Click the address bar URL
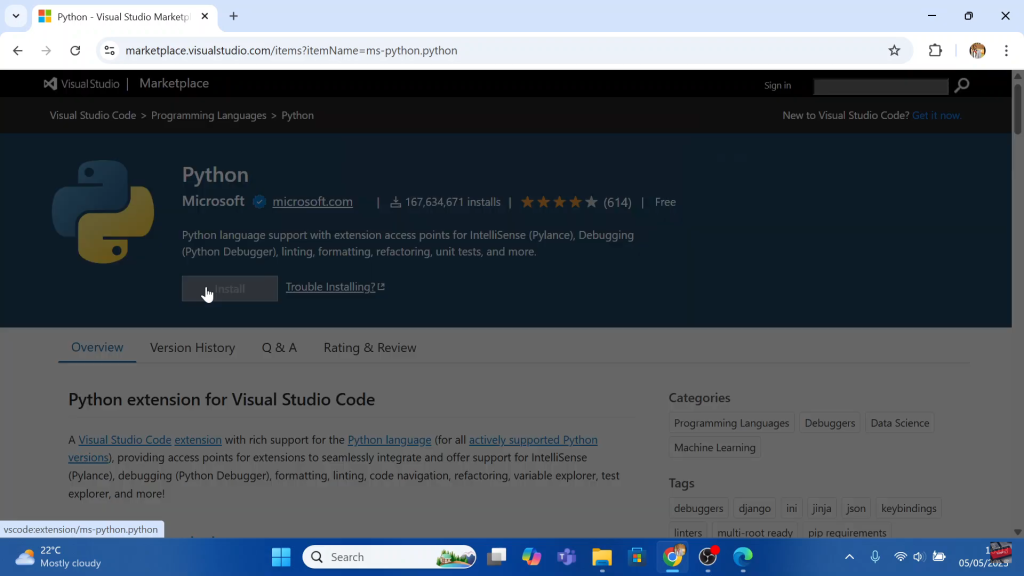Viewport: 1024px width, 576px height. [291, 50]
